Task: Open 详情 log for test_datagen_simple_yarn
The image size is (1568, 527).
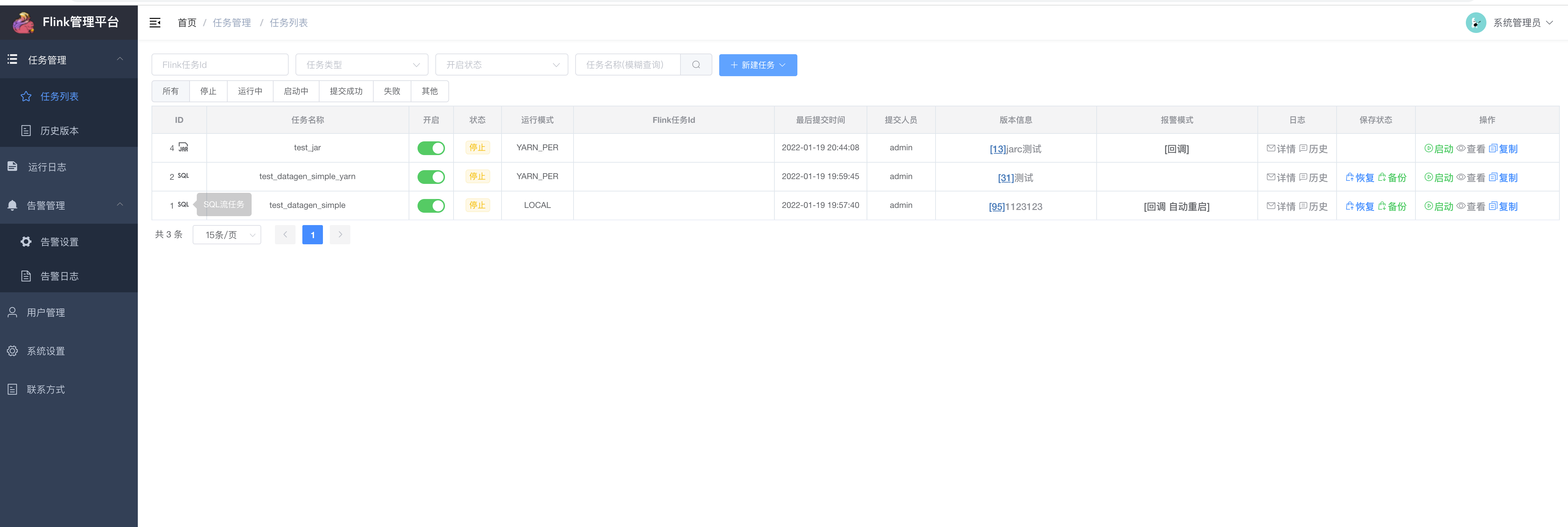Action: coord(1281,177)
